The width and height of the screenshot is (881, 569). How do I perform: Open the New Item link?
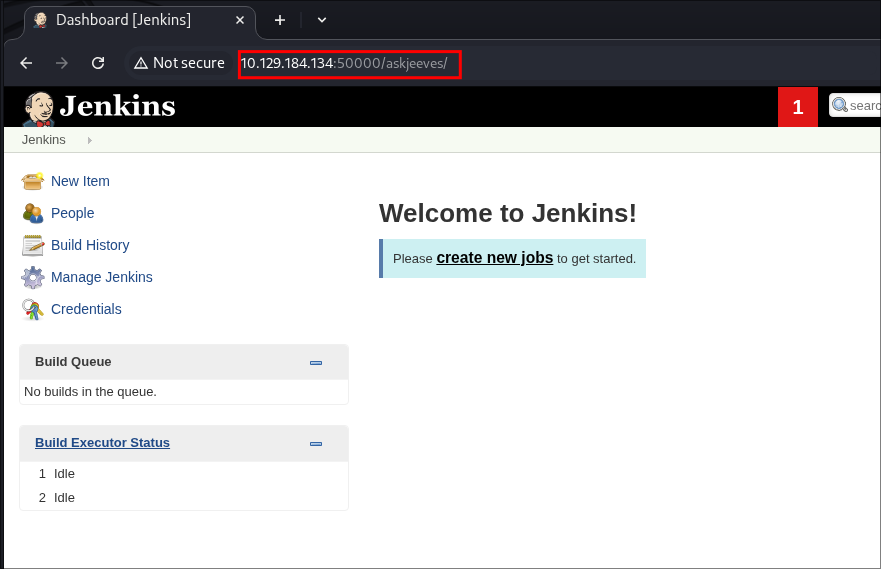tap(80, 181)
